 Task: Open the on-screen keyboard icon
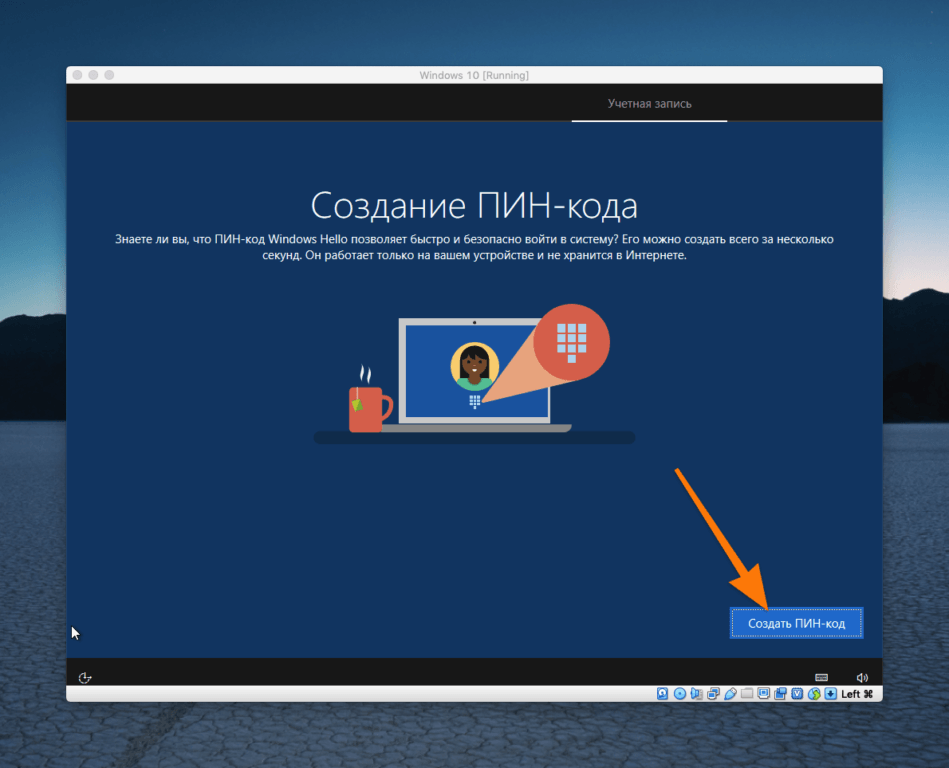point(821,677)
